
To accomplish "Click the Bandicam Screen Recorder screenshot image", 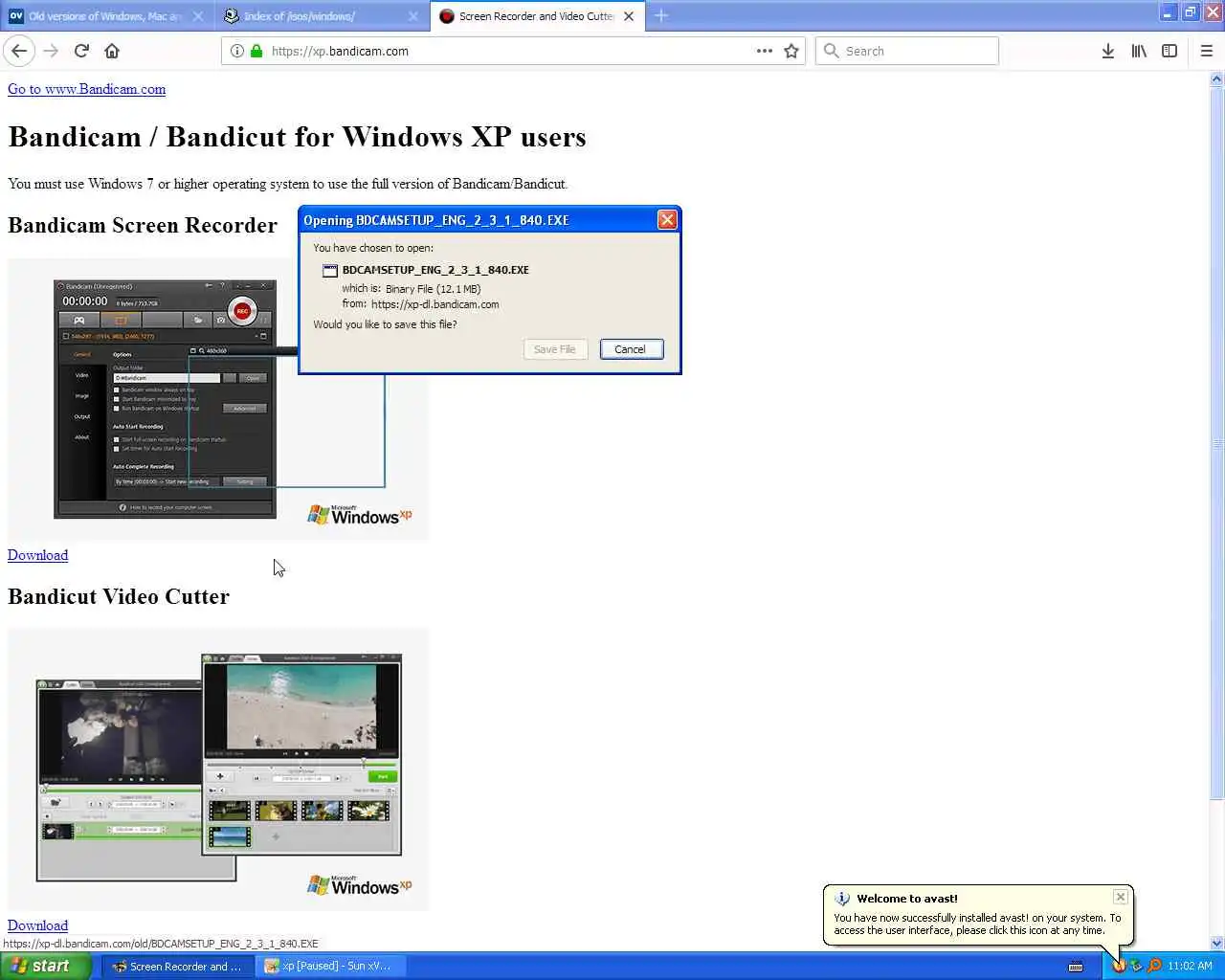I will pos(218,399).
